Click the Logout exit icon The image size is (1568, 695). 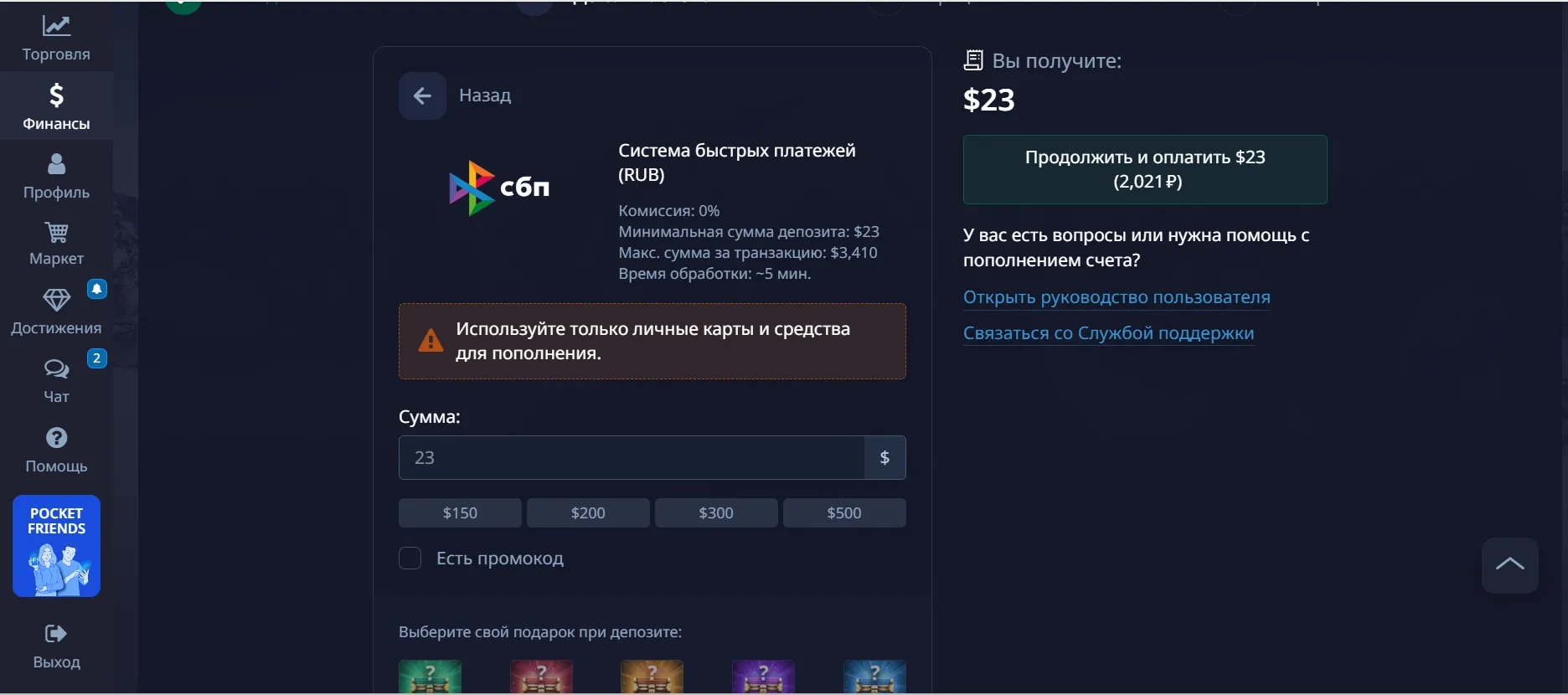click(56, 634)
